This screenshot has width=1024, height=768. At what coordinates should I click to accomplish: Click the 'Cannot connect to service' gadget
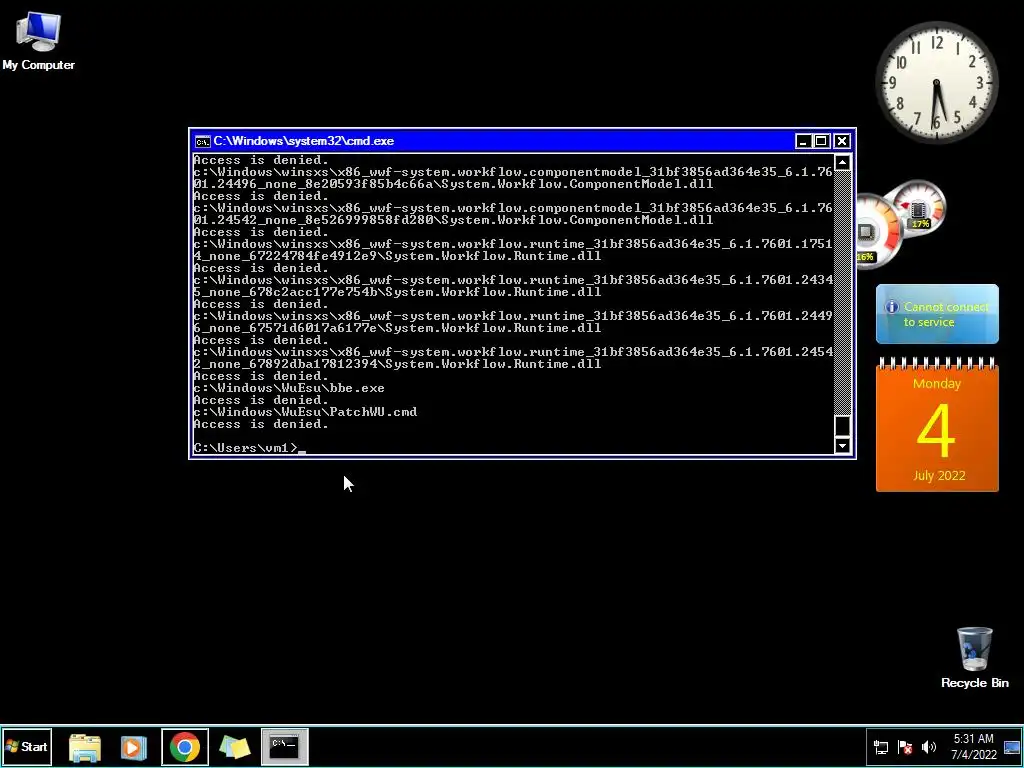click(x=937, y=314)
